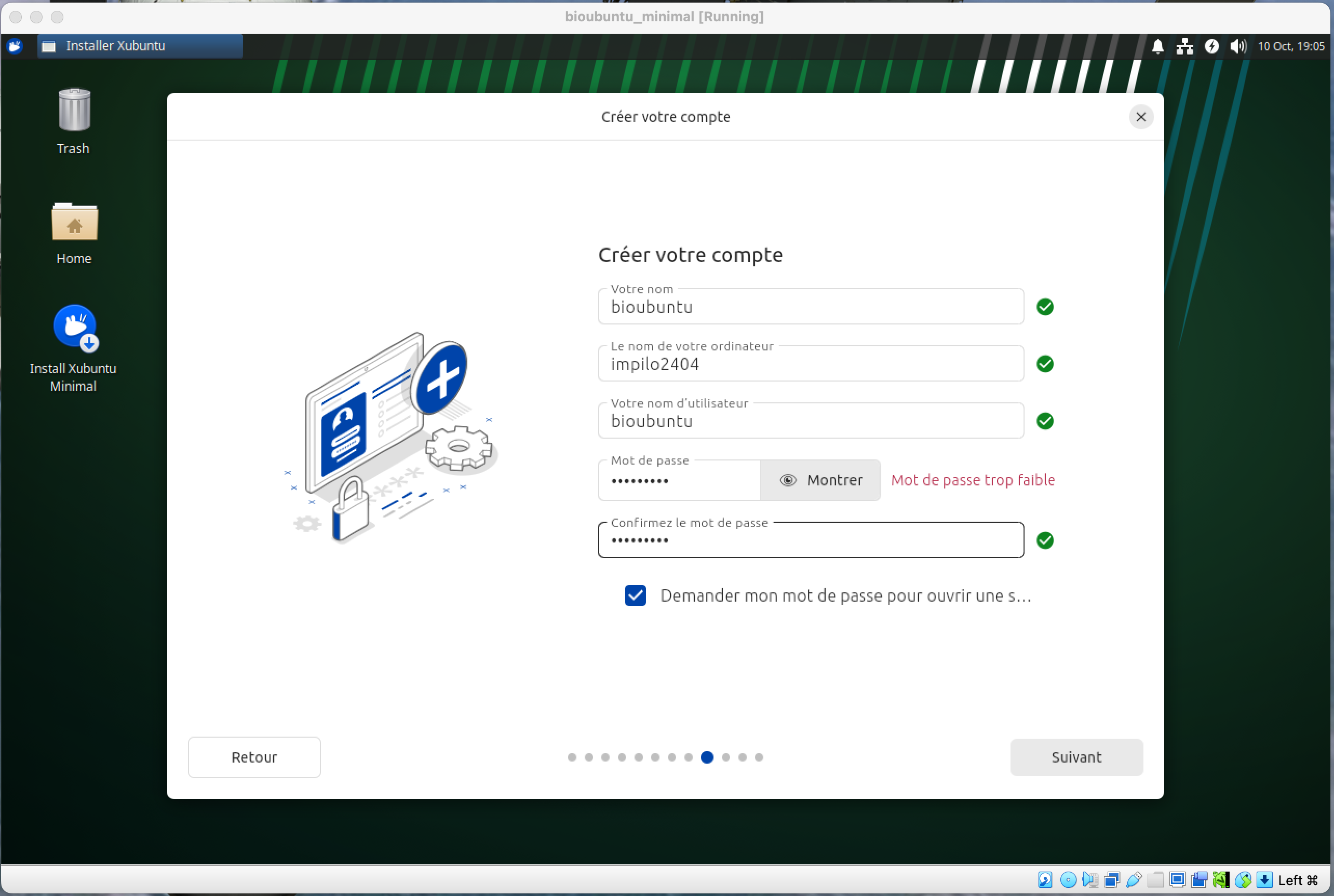Screen dimensions: 1334x896
Task: Click the Suivant button
Action: (x=1076, y=757)
